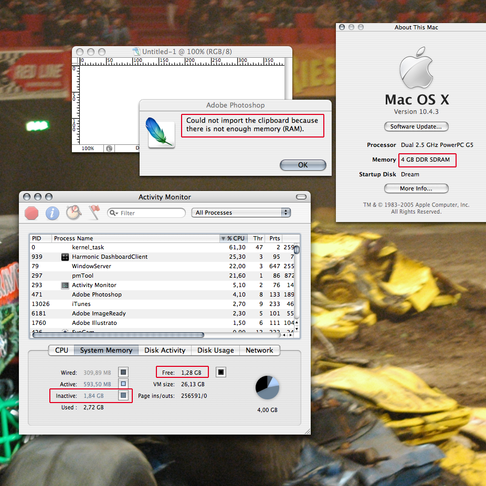Click the Active memory color swatch

tap(123, 384)
